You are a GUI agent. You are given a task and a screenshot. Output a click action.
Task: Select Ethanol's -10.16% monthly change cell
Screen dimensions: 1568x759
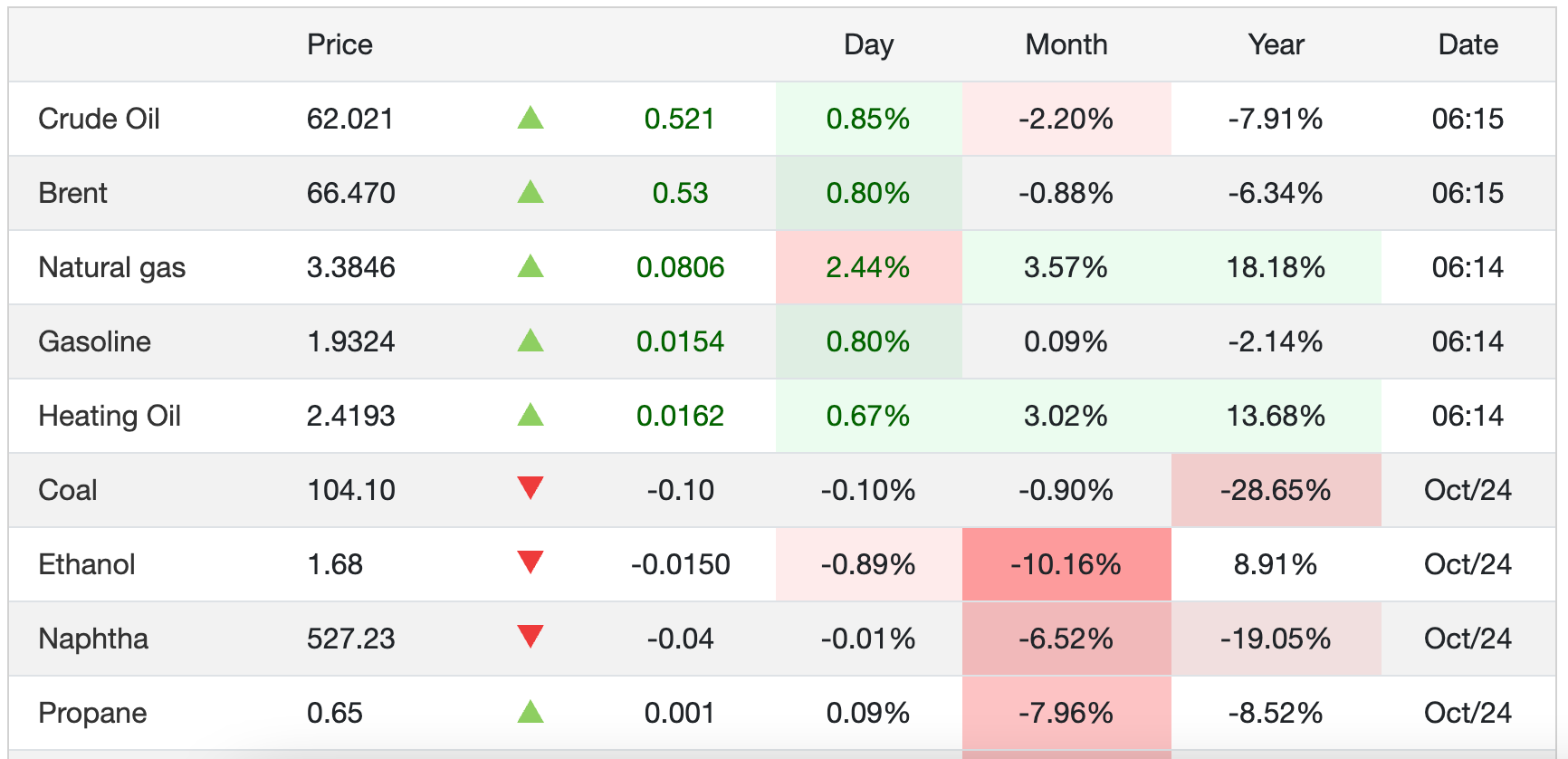(1066, 564)
